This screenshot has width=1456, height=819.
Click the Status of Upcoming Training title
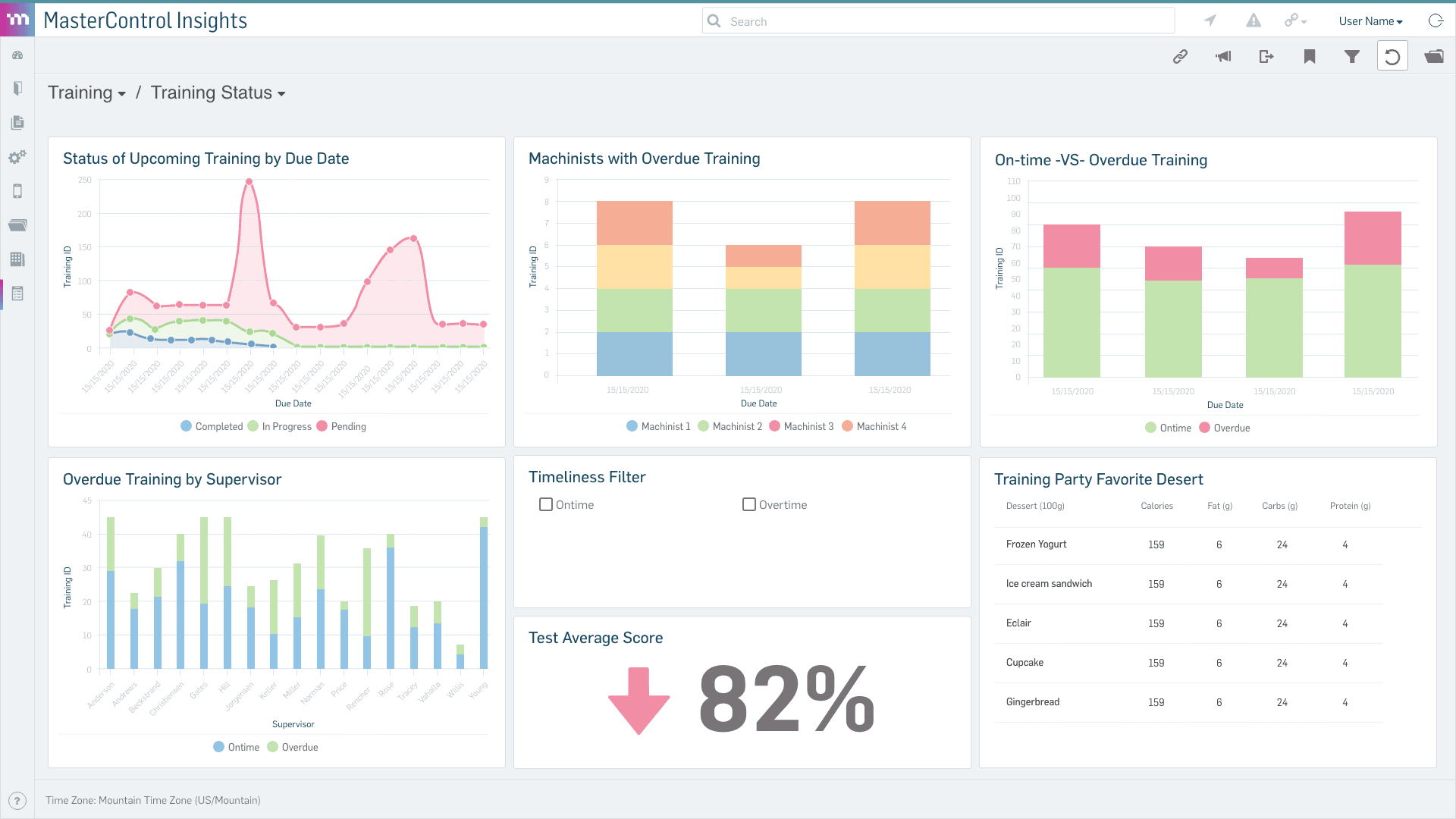(206, 158)
